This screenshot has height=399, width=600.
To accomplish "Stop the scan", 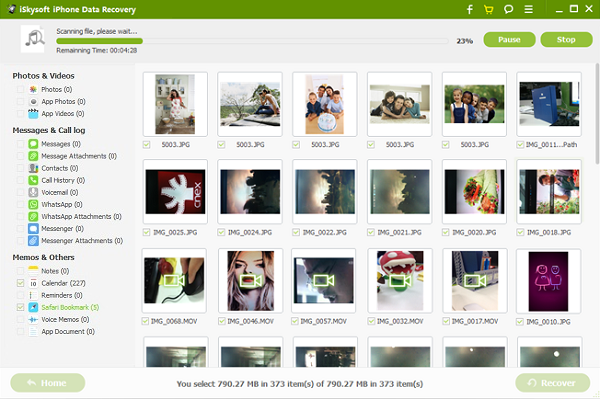I will [x=566, y=39].
